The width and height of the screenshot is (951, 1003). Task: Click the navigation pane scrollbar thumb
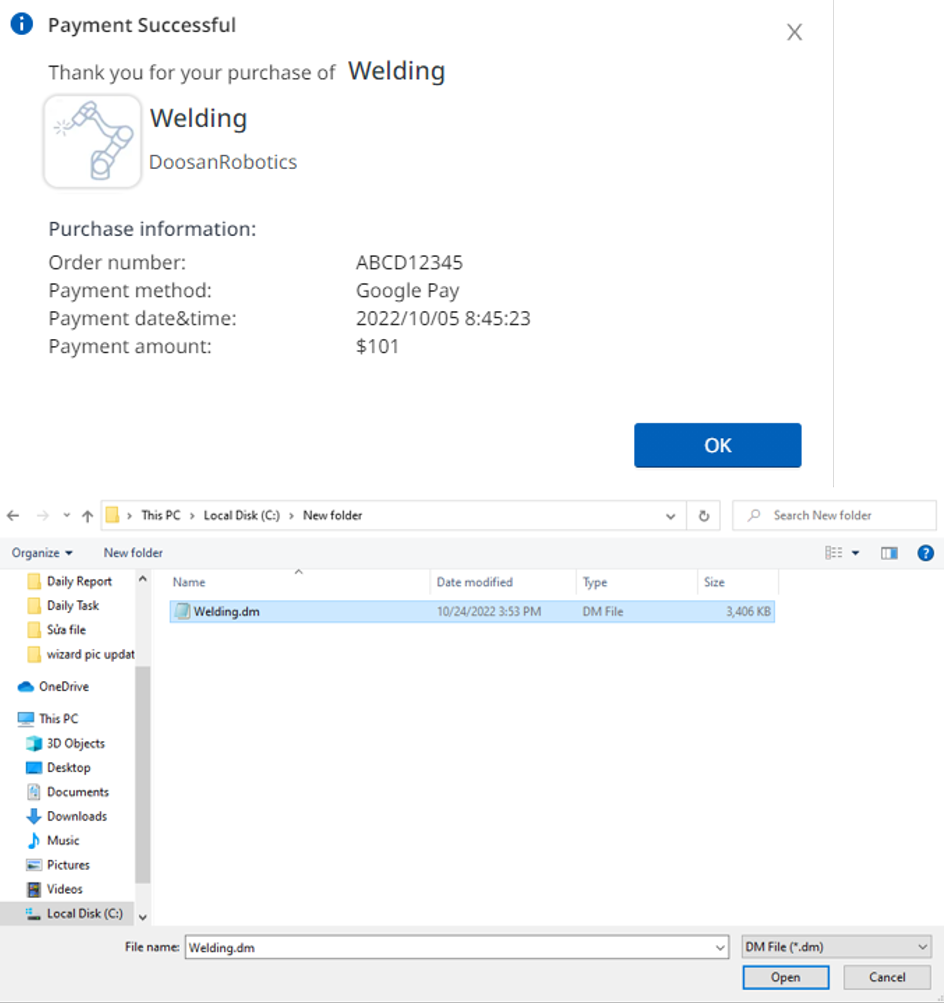143,774
